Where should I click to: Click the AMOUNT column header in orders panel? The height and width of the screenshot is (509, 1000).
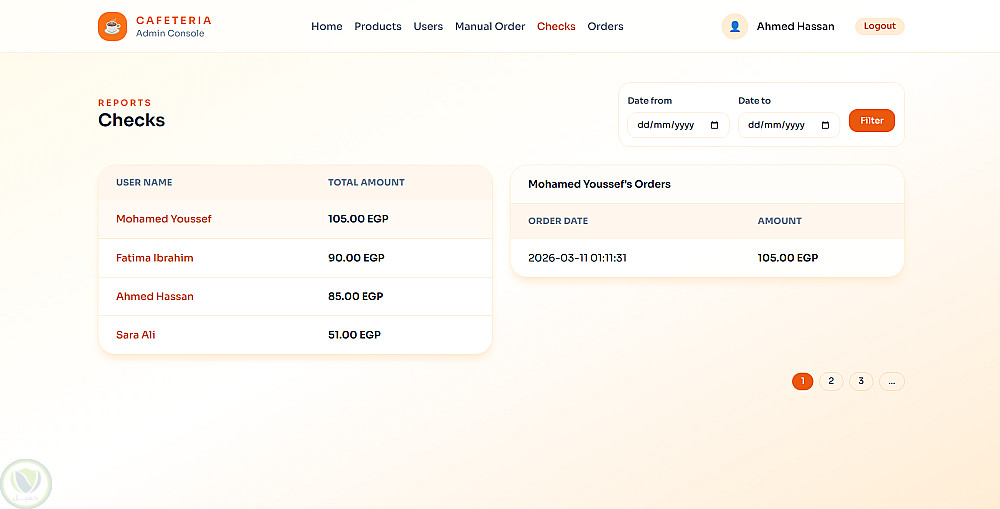[x=779, y=221]
